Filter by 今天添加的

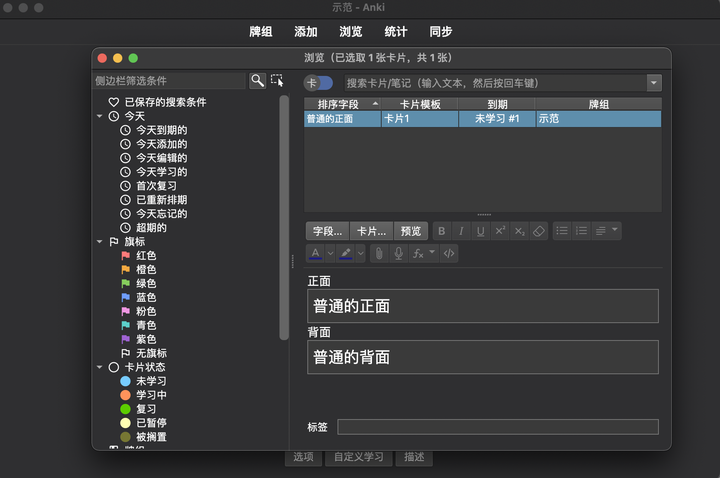[153, 144]
